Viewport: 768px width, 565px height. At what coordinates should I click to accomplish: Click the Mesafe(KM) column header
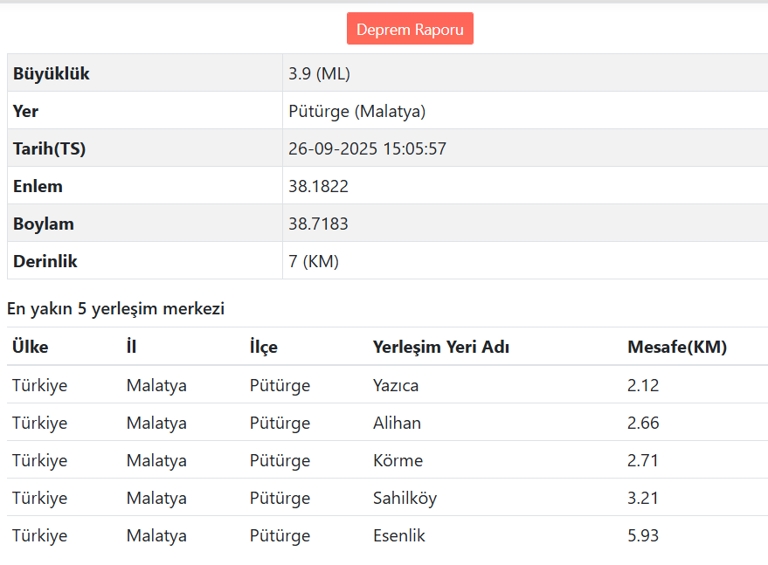click(677, 347)
